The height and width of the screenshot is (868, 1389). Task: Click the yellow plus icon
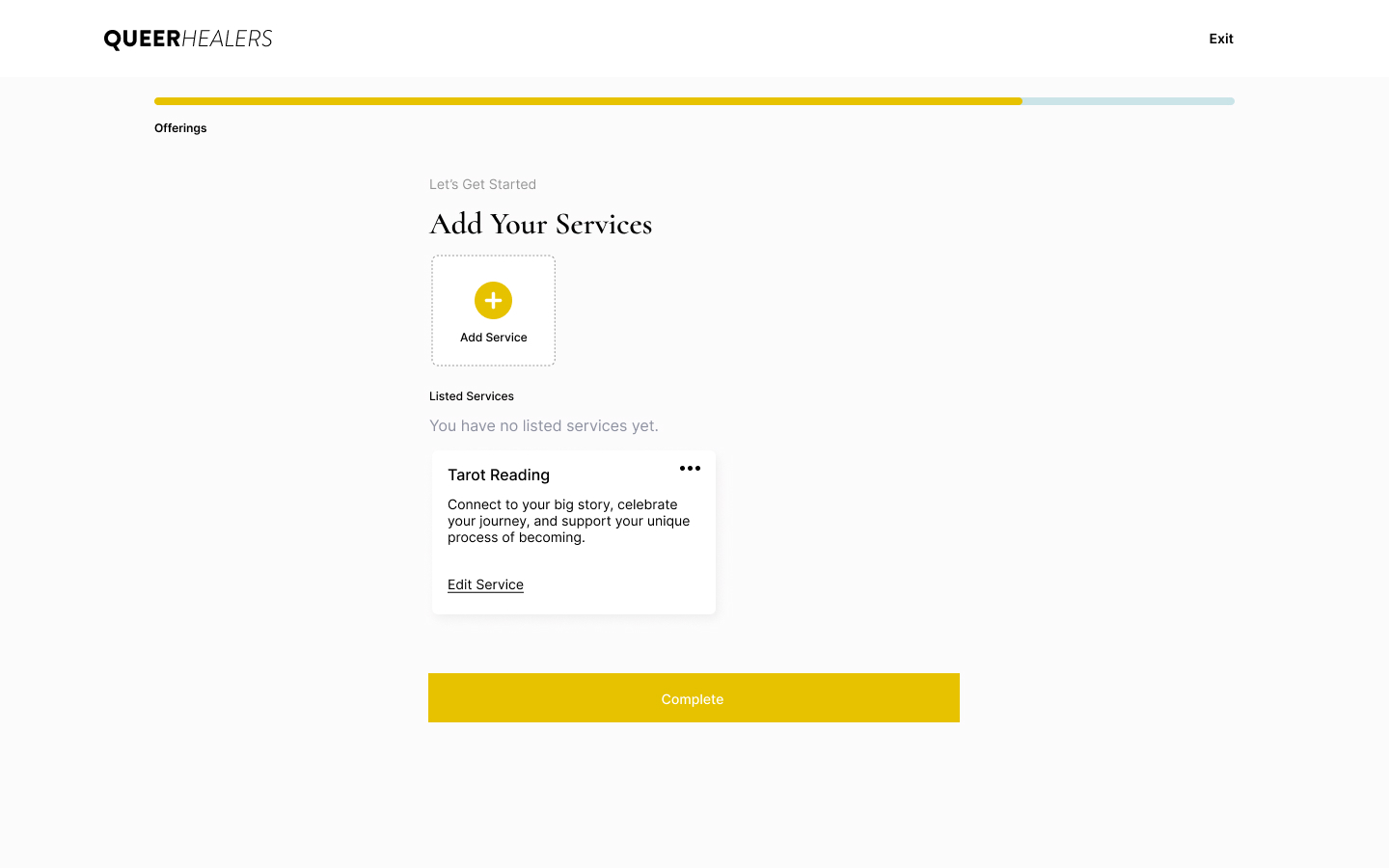pyautogui.click(x=493, y=301)
